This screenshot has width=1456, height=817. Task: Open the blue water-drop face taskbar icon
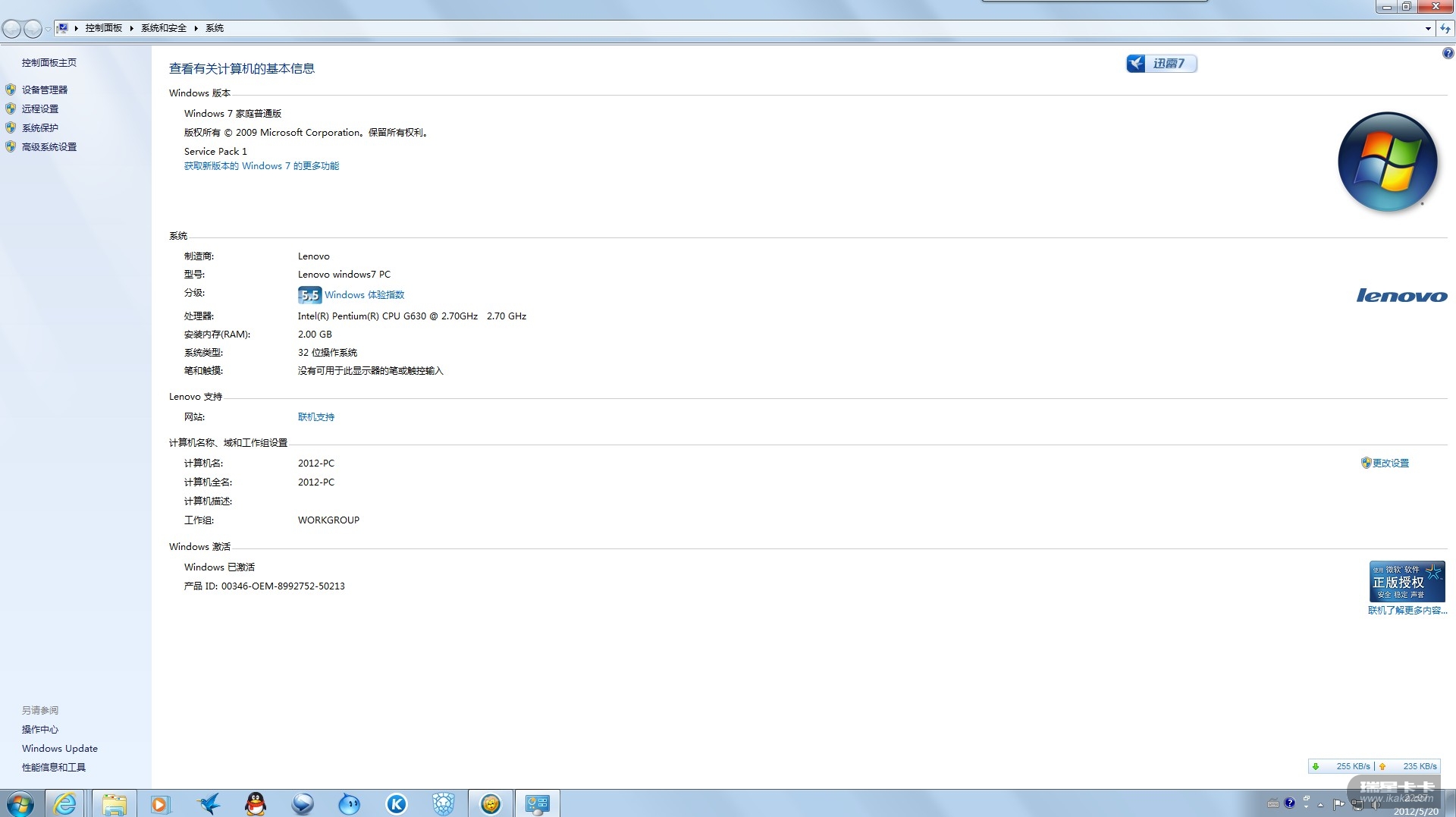coord(350,803)
